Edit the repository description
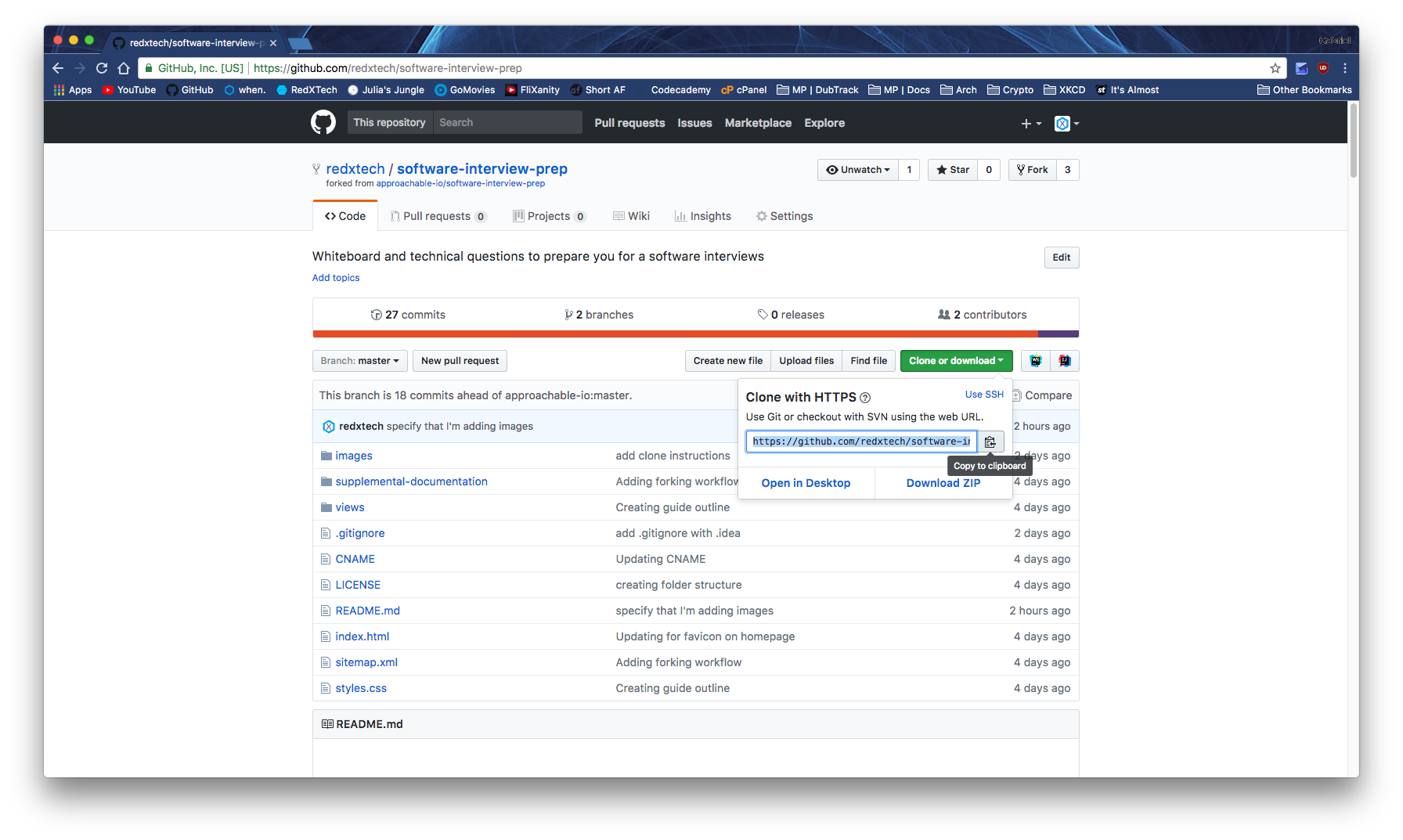 click(x=1062, y=258)
